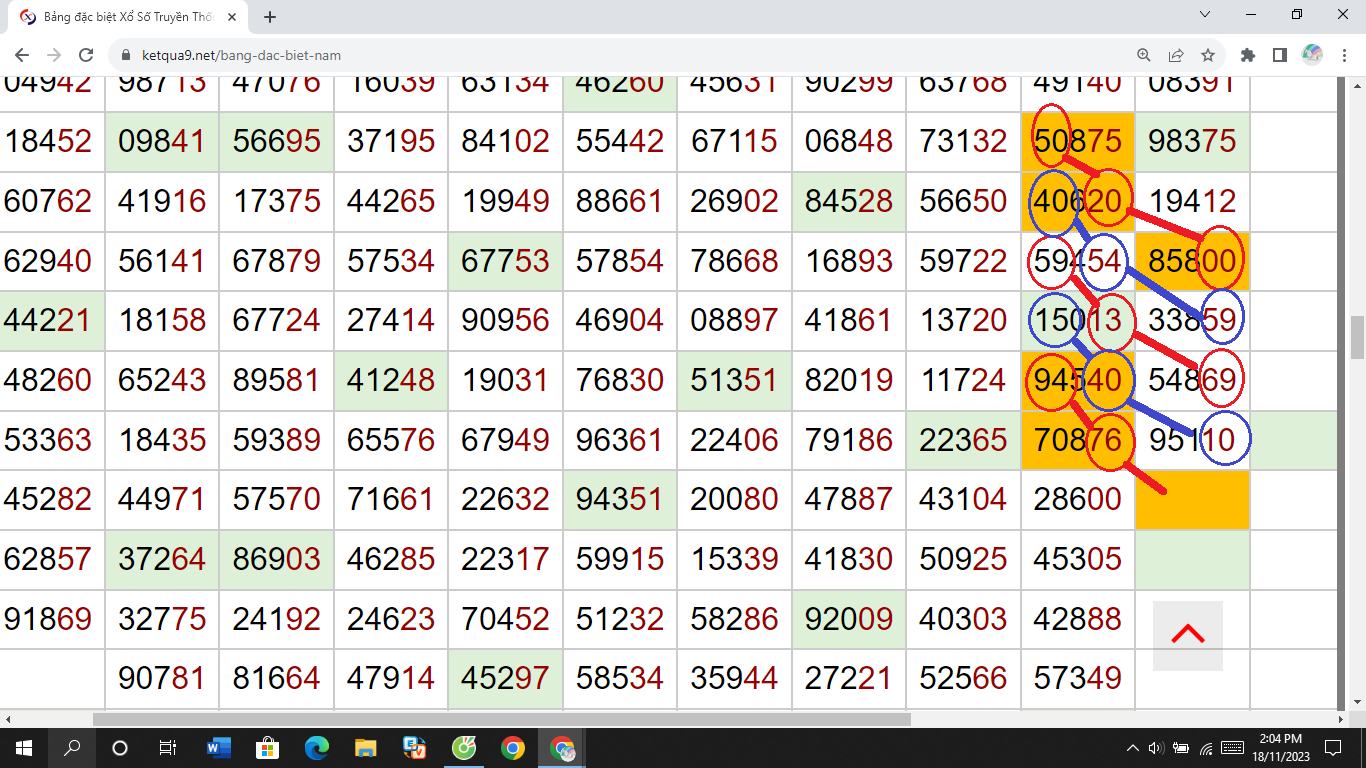Go back to the previous page
Image resolution: width=1366 pixels, height=768 pixels.
click(22, 55)
